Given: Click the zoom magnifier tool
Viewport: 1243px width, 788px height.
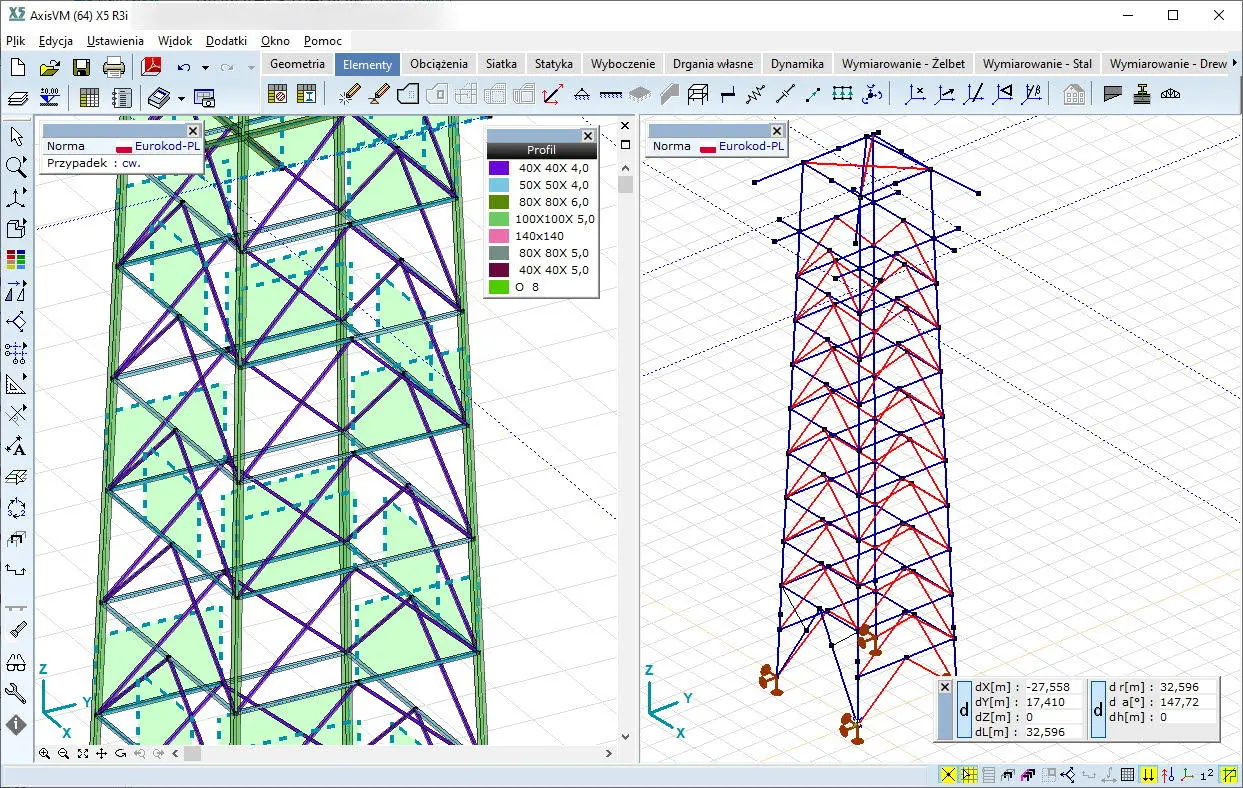Looking at the screenshot, I should tap(16, 167).
